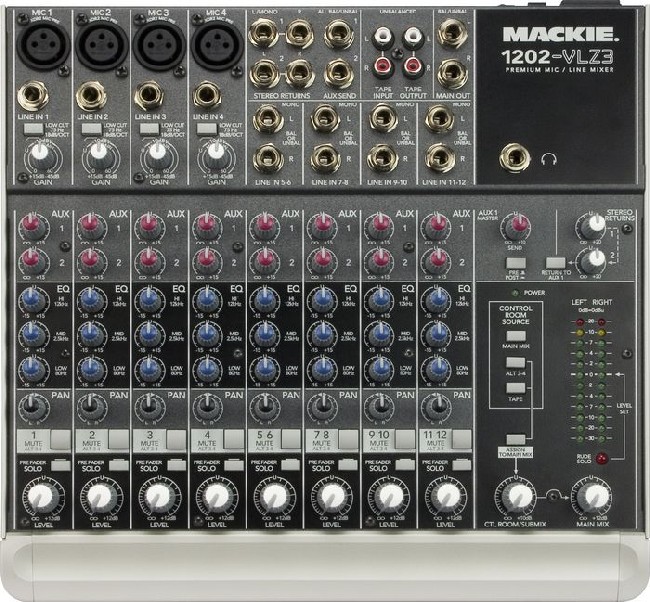Click the Mackie logo

[561, 34]
